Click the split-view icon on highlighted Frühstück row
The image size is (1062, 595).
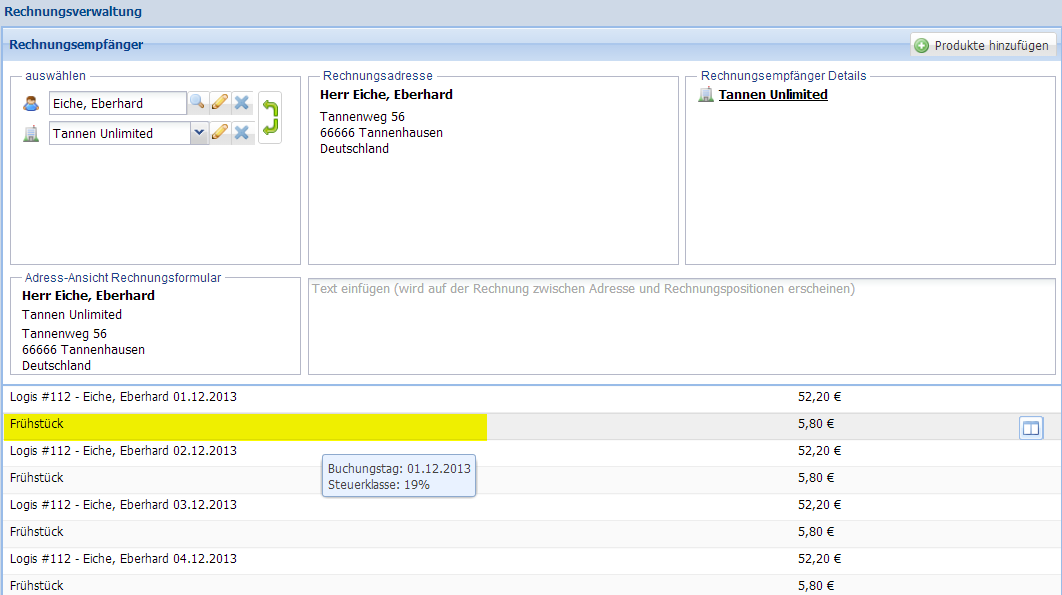point(1031,428)
